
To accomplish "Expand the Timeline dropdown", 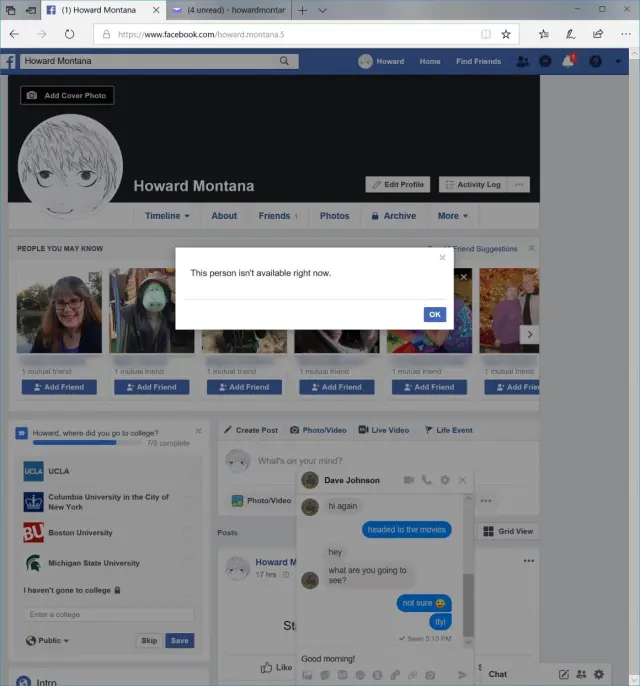I will pos(167,216).
